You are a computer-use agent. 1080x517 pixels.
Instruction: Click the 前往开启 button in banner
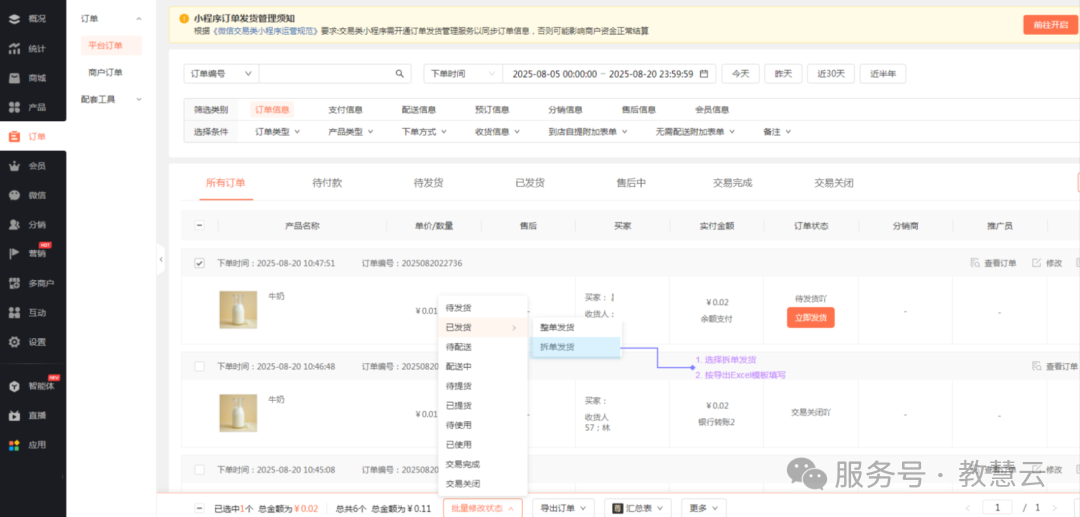1050,25
